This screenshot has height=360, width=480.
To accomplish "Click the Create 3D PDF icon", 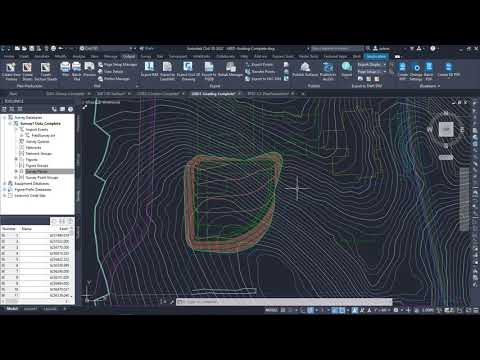I will point(448,67).
